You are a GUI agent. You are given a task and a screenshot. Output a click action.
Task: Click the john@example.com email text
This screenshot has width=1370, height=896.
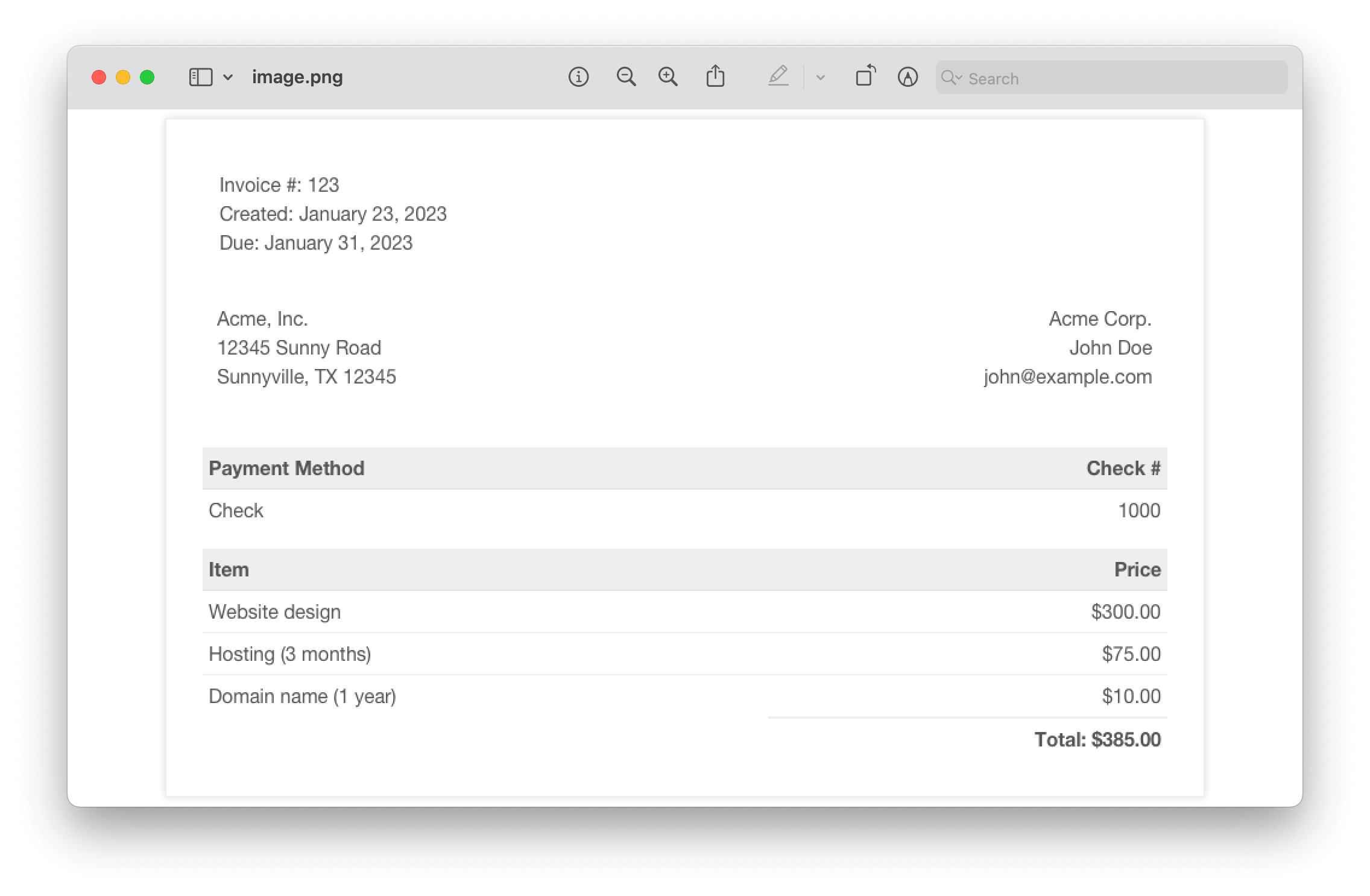pos(1067,377)
